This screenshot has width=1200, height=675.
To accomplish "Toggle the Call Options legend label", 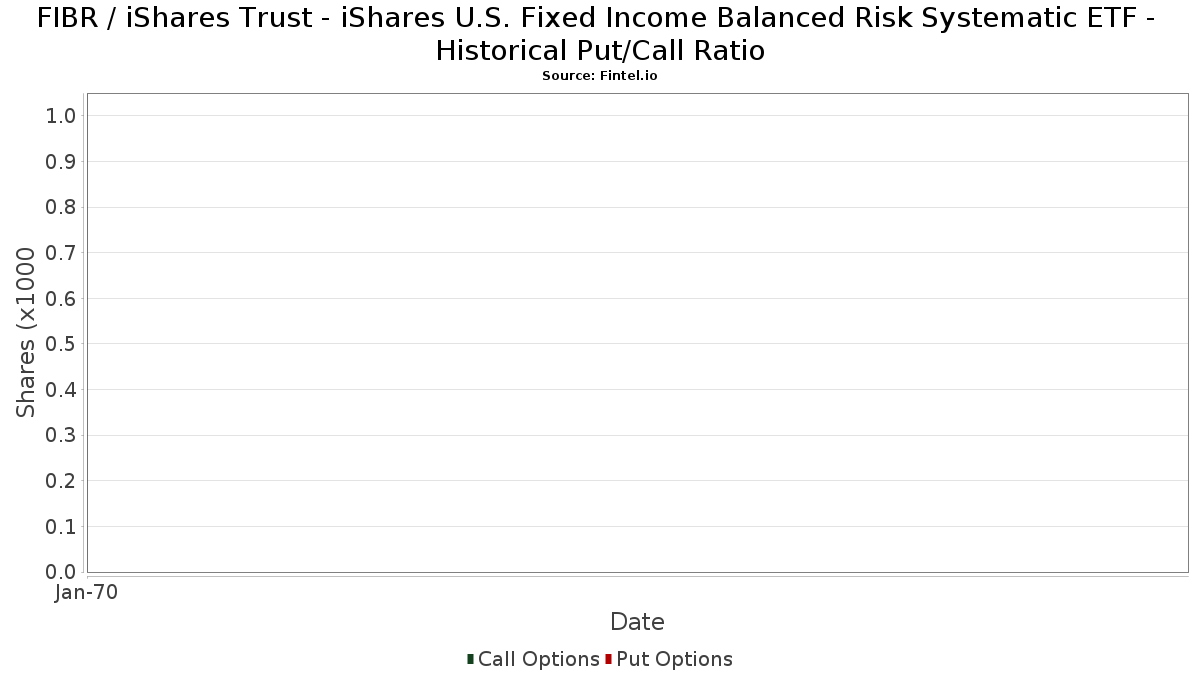I will (539, 659).
